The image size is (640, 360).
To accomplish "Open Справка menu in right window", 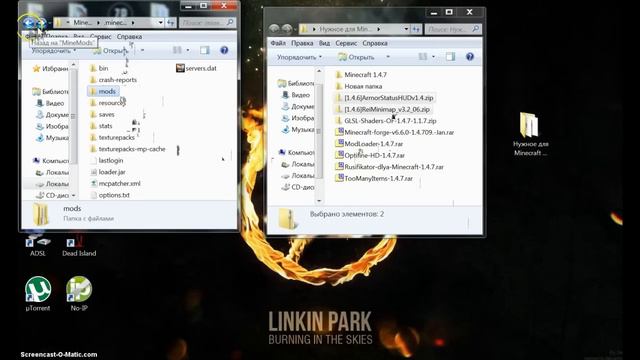I will point(375,43).
